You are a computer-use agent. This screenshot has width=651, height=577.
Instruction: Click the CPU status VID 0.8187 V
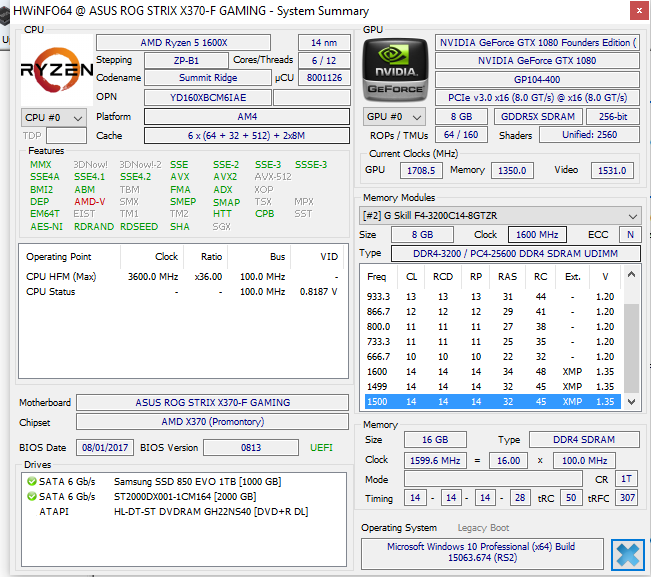[318, 292]
